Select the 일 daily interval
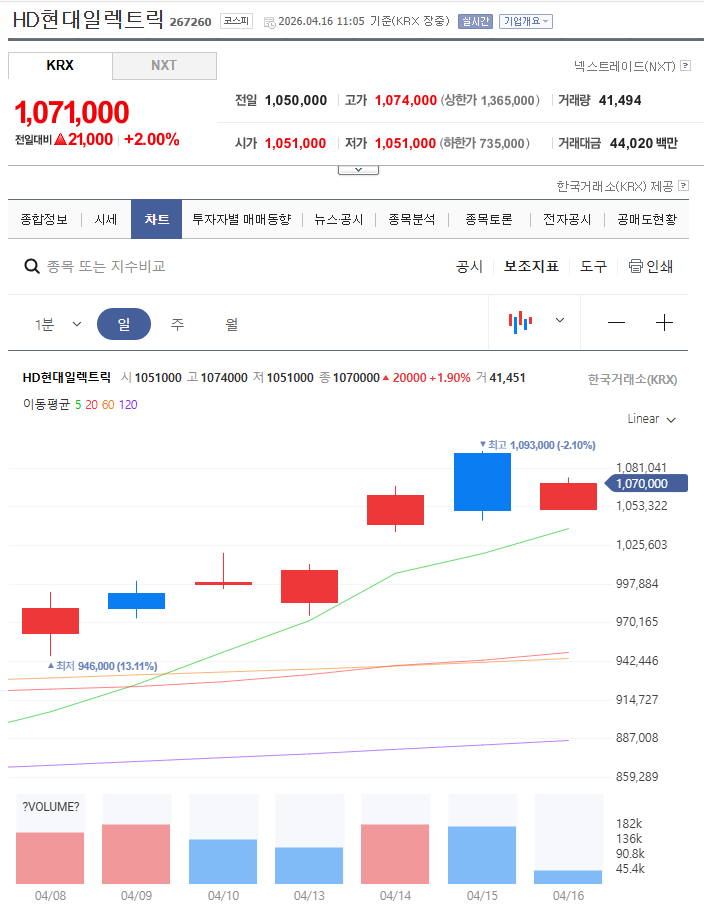Image resolution: width=704 pixels, height=912 pixels. [124, 324]
